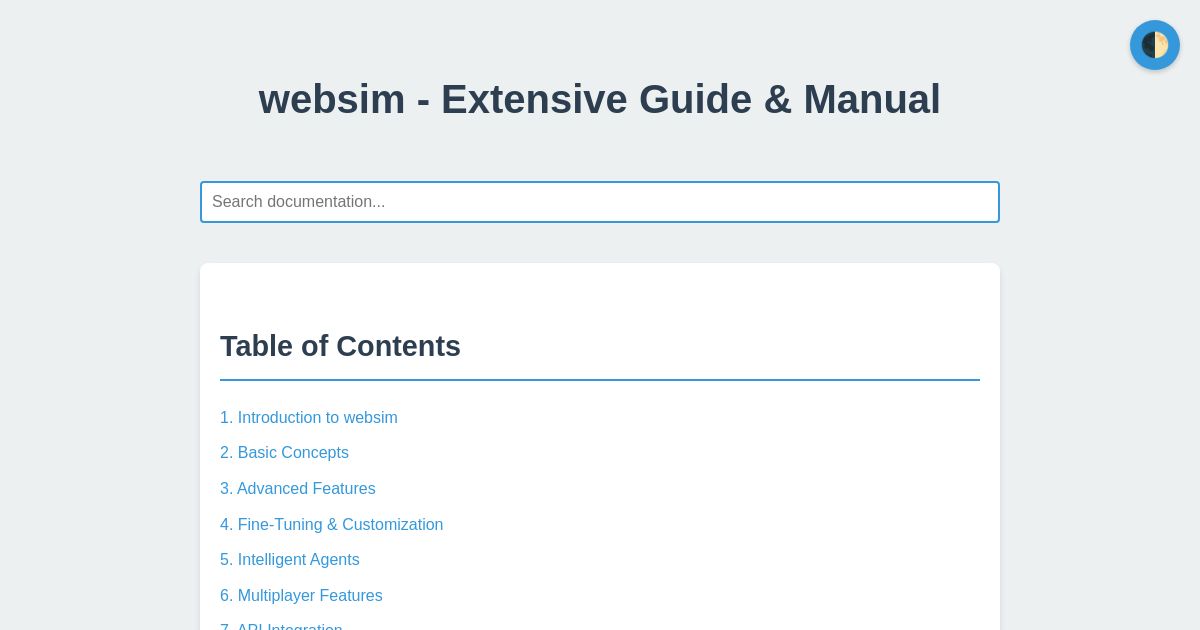1200x630 pixels.
Task: Open Fine-Tuning & Customization documentation
Action: [331, 524]
